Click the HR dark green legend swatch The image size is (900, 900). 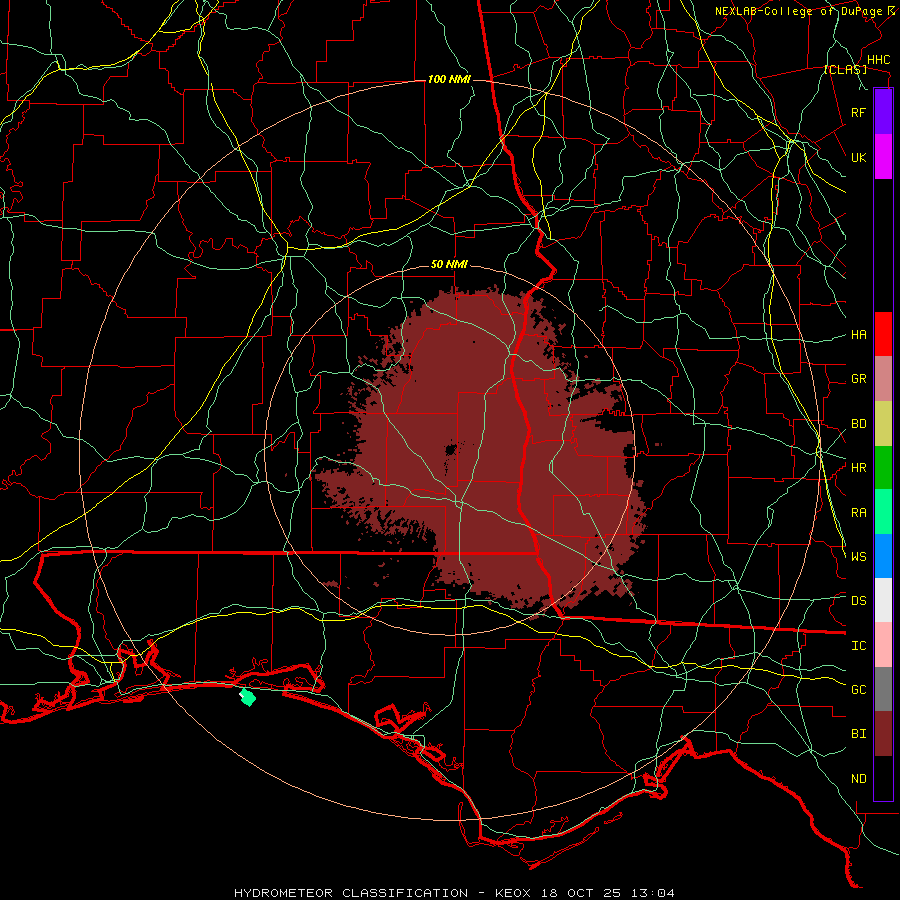click(x=883, y=468)
